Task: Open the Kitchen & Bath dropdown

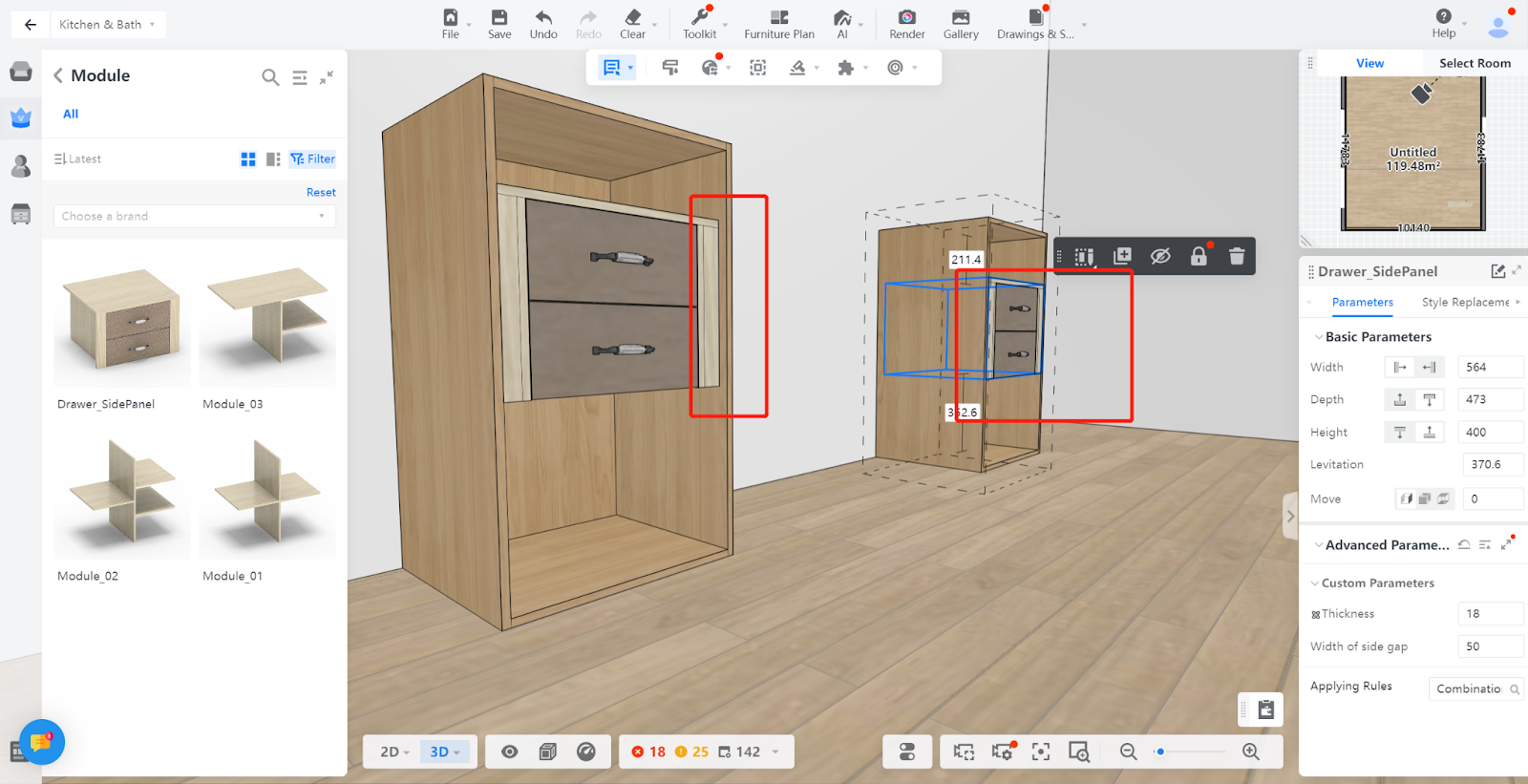Action: click(x=107, y=25)
